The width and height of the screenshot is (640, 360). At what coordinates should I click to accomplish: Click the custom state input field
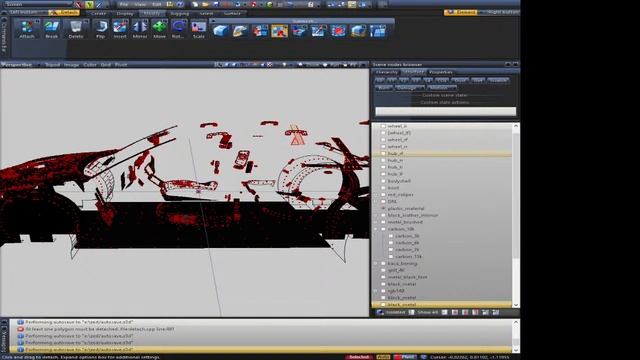click(445, 111)
